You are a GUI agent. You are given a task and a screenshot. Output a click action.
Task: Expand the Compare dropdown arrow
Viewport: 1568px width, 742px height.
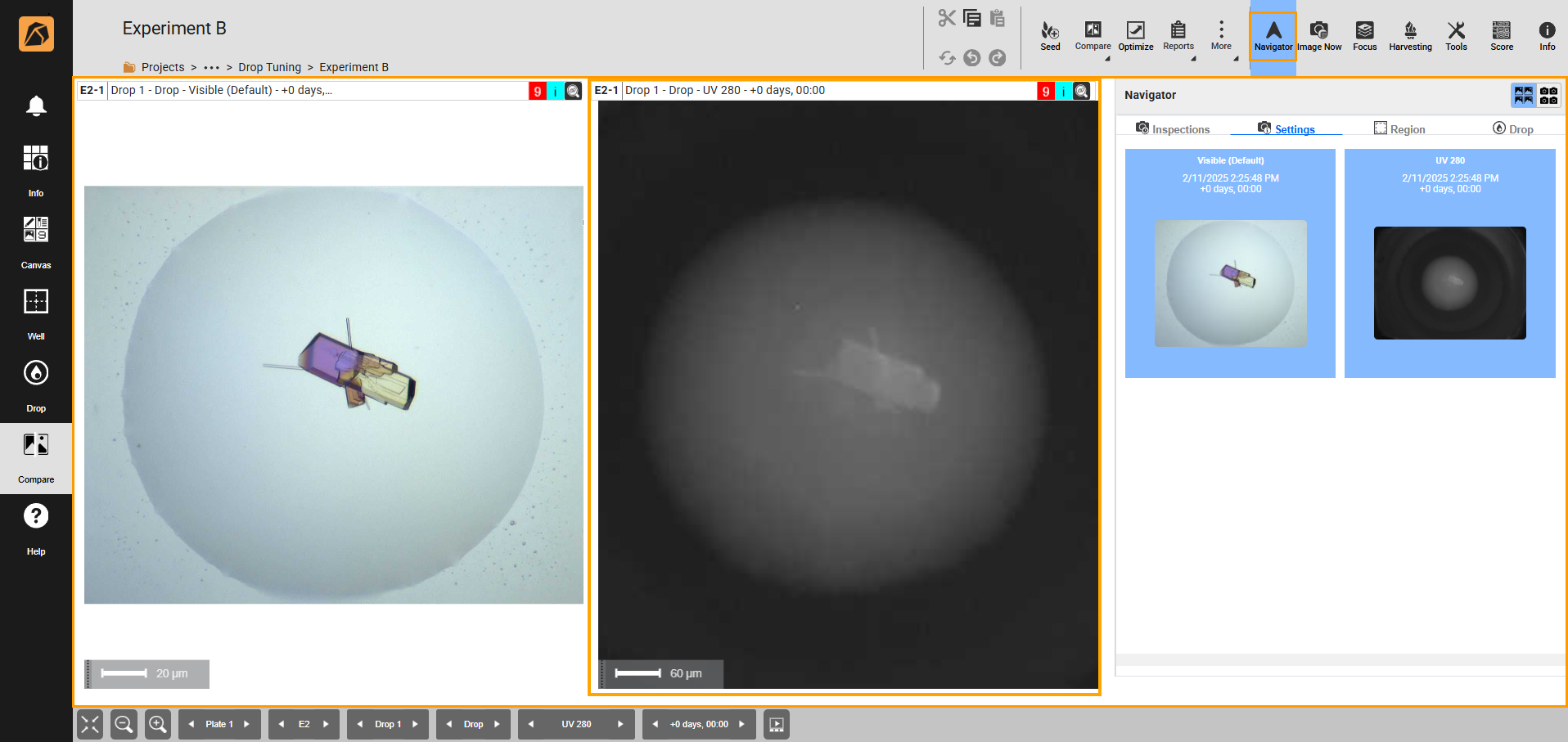pos(1107,59)
